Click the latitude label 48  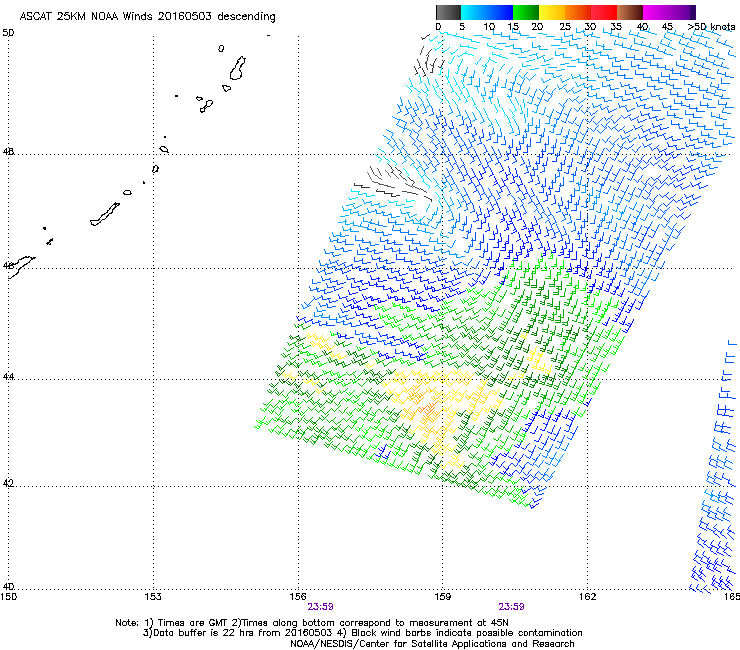pos(8,152)
